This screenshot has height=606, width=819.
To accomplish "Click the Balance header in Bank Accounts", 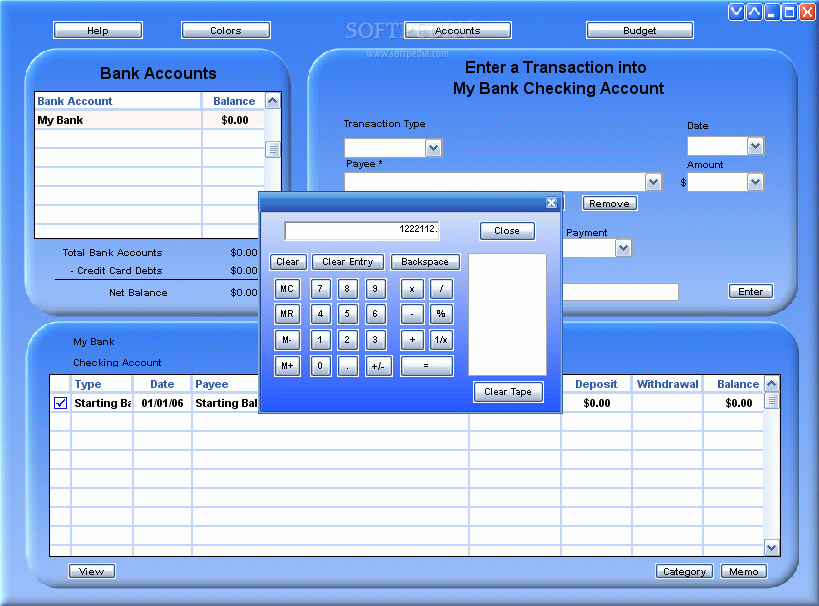I will [233, 101].
